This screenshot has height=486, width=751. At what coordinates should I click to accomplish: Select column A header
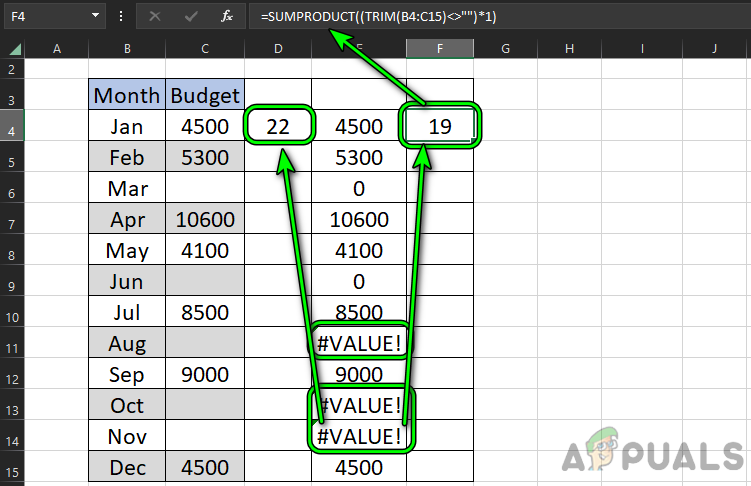pos(57,49)
